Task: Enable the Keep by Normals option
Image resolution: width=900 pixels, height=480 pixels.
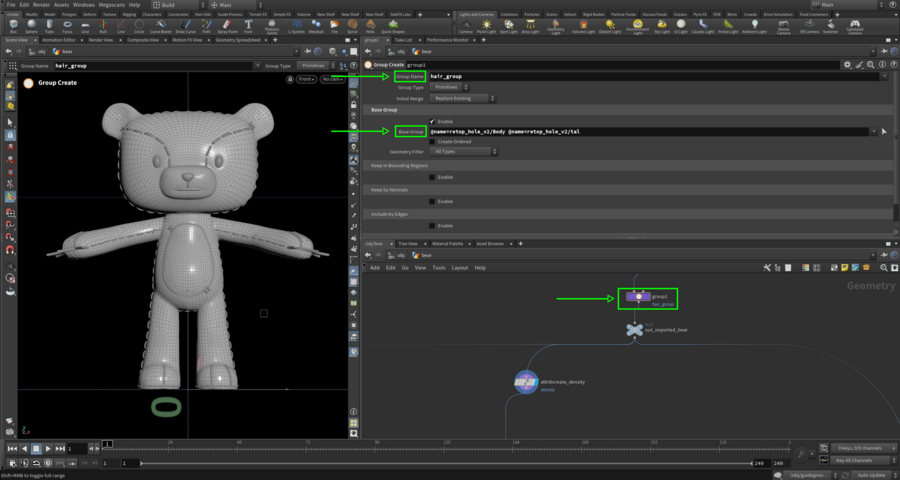Action: pos(432,202)
